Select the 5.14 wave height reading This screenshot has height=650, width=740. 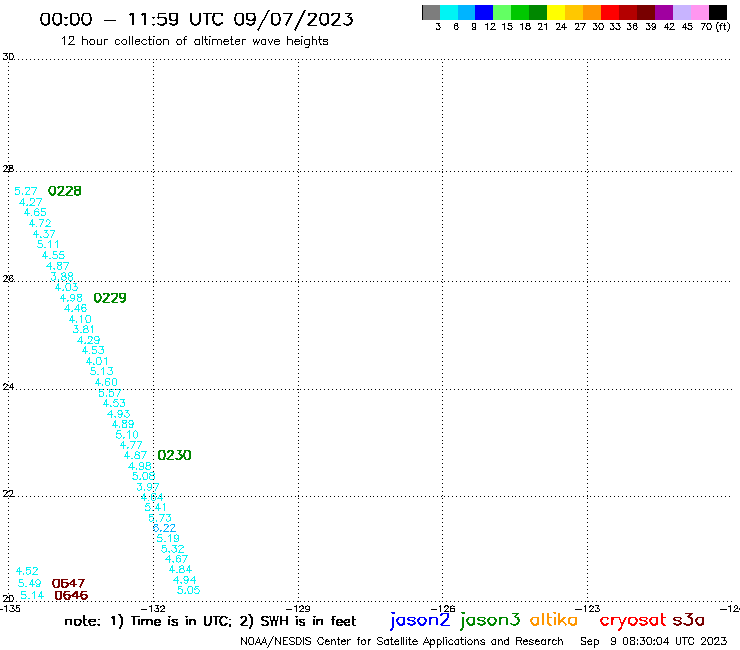click(x=32, y=596)
